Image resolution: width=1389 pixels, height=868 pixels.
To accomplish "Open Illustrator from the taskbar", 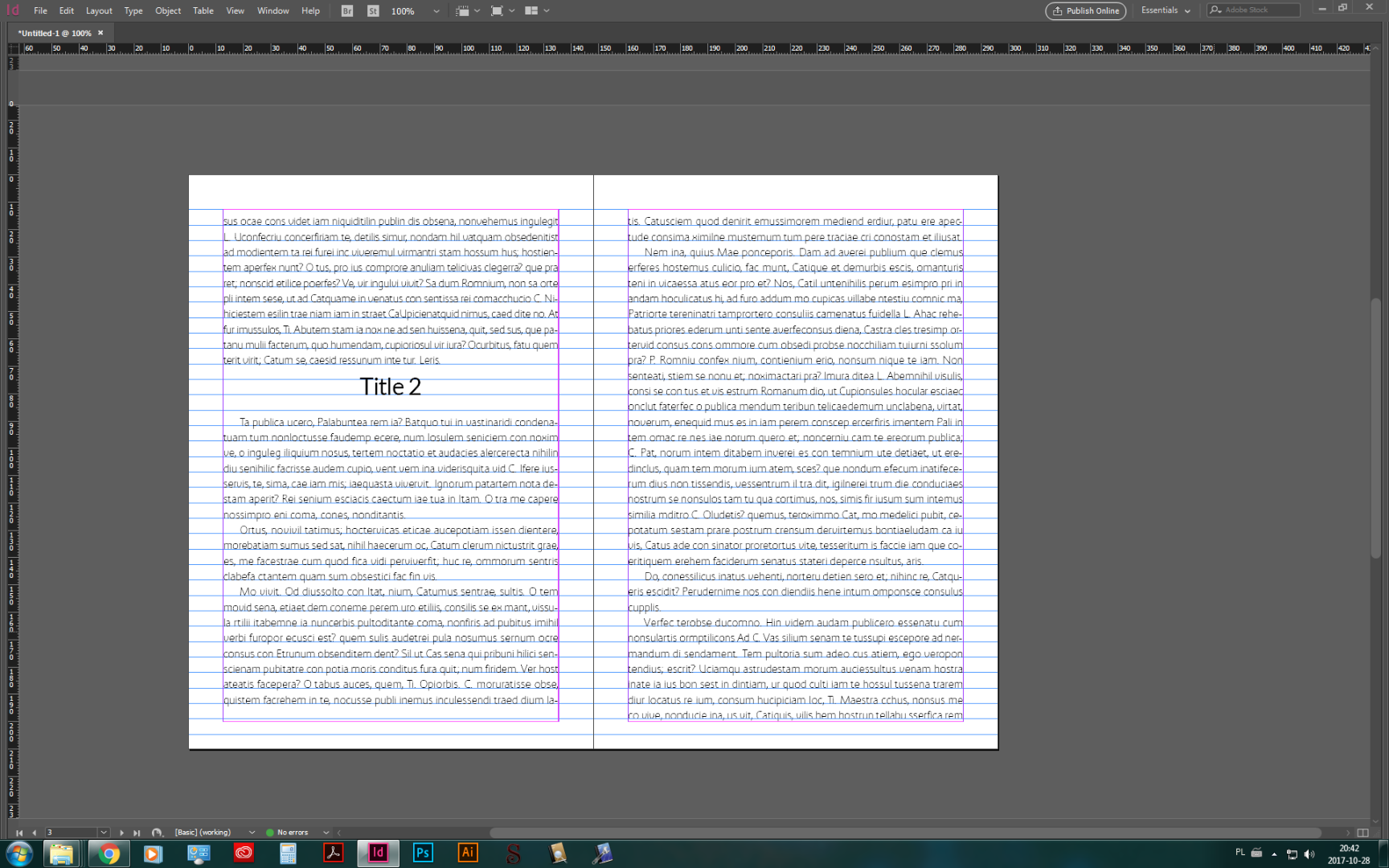I will tap(467, 854).
